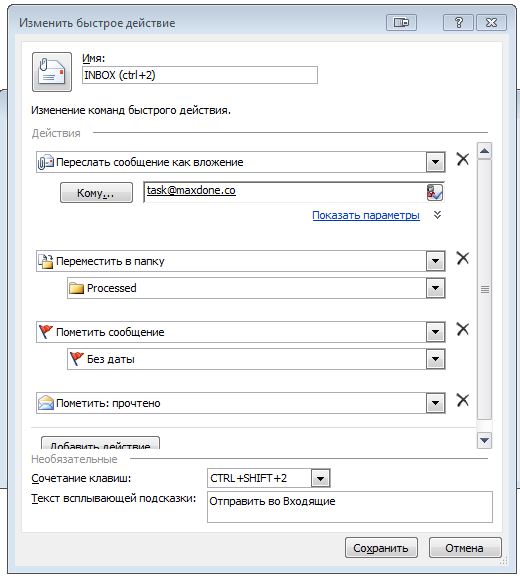Delete the mark as read action
Image resolution: width=520 pixels, height=577 pixels.
click(463, 400)
